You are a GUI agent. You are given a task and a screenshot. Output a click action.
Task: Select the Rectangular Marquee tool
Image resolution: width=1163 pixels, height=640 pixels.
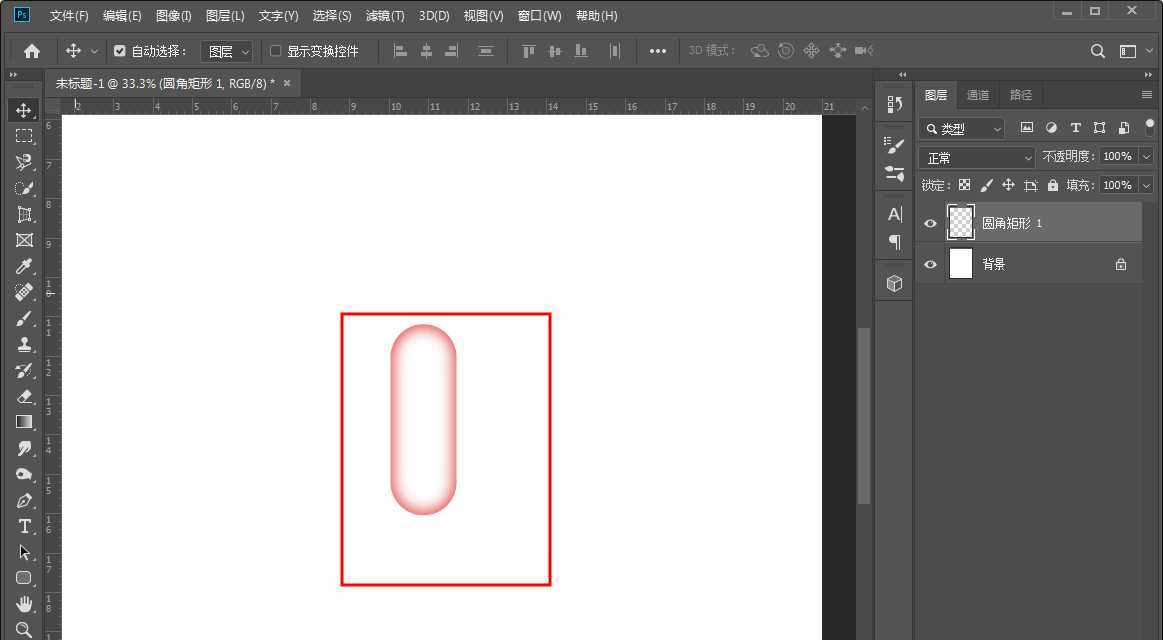coord(23,136)
